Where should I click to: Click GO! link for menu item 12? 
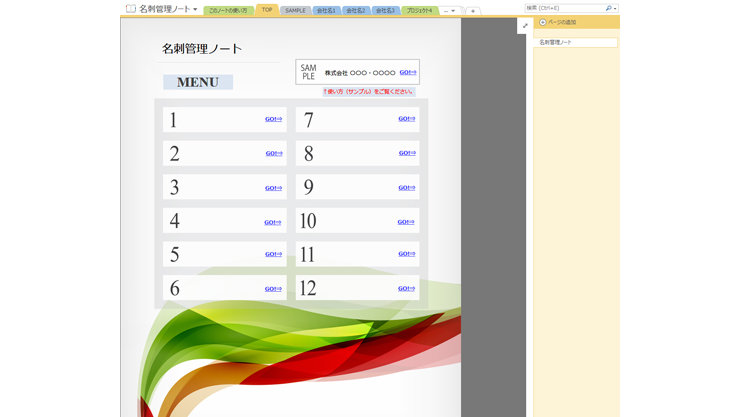coord(406,288)
